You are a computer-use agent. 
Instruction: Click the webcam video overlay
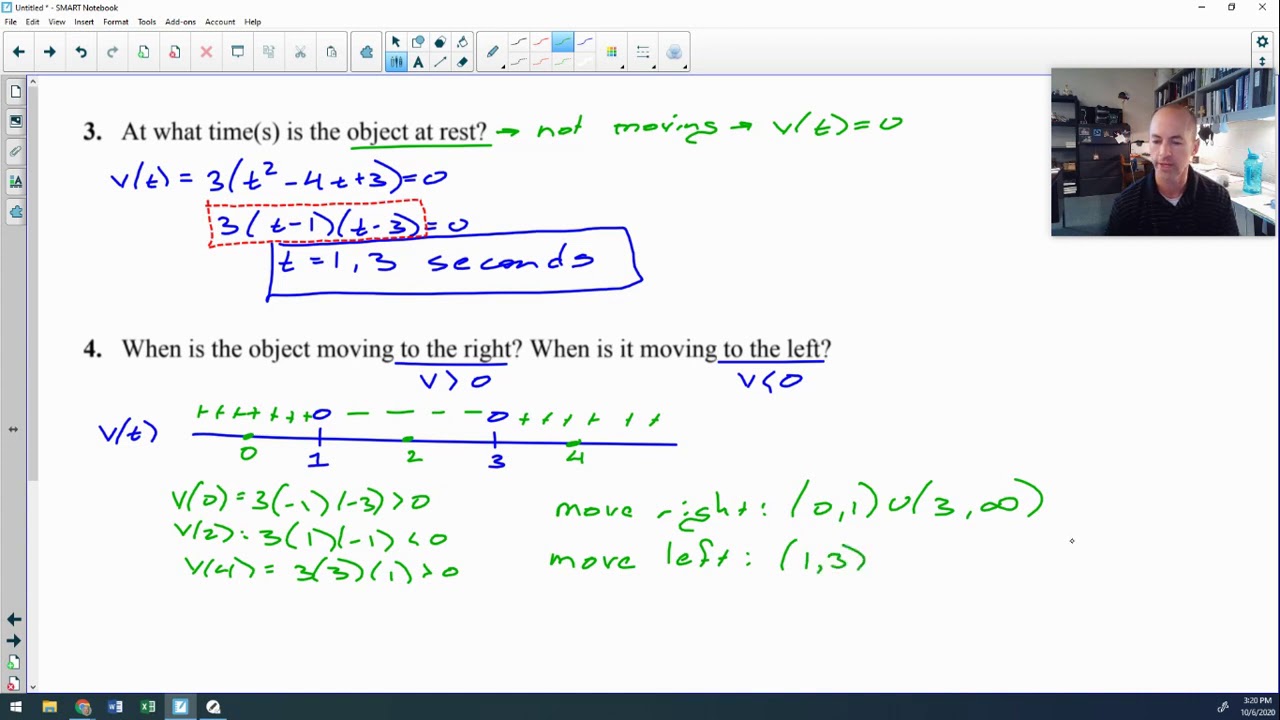point(1163,152)
